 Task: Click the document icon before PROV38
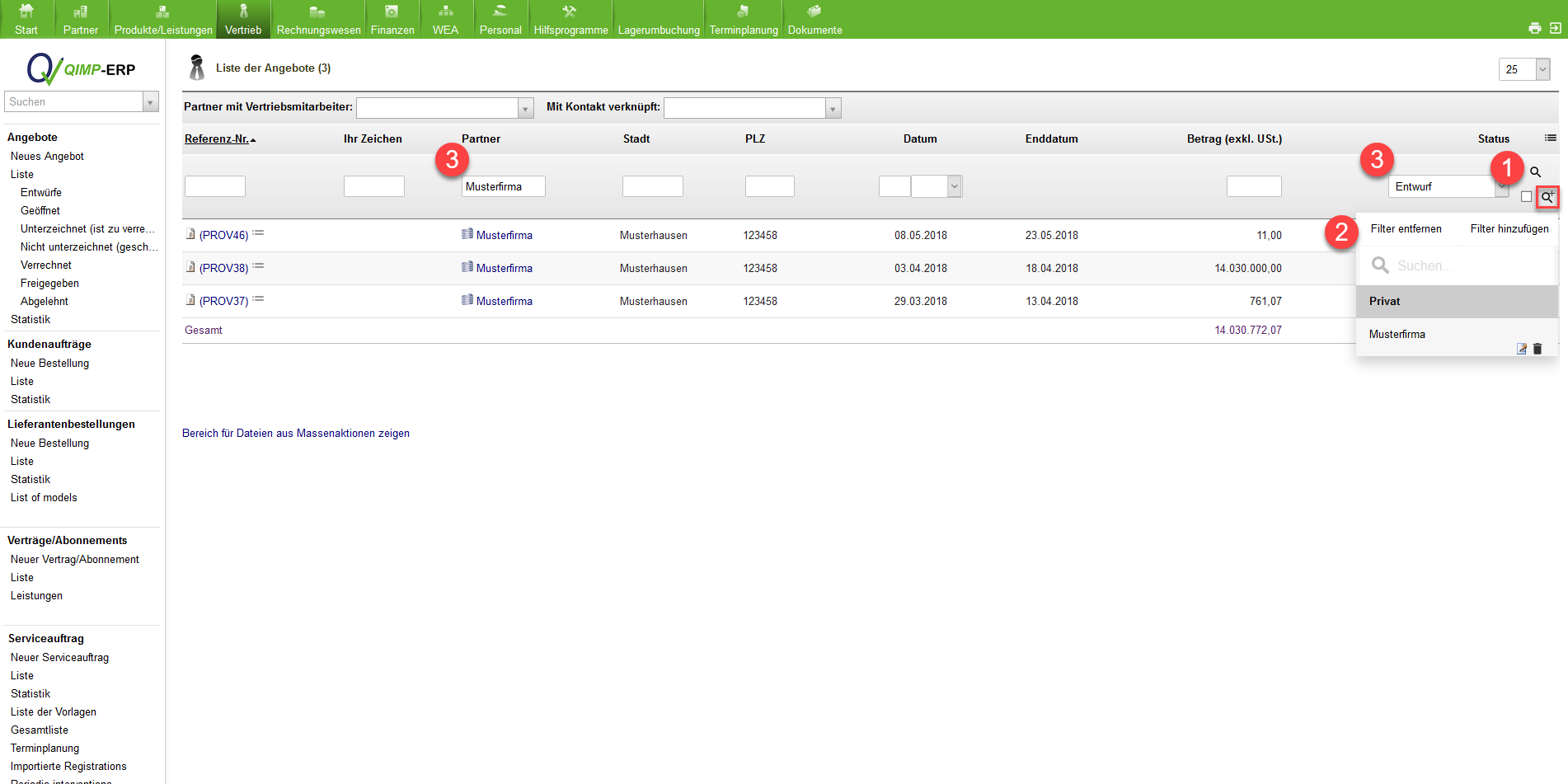pyautogui.click(x=190, y=267)
